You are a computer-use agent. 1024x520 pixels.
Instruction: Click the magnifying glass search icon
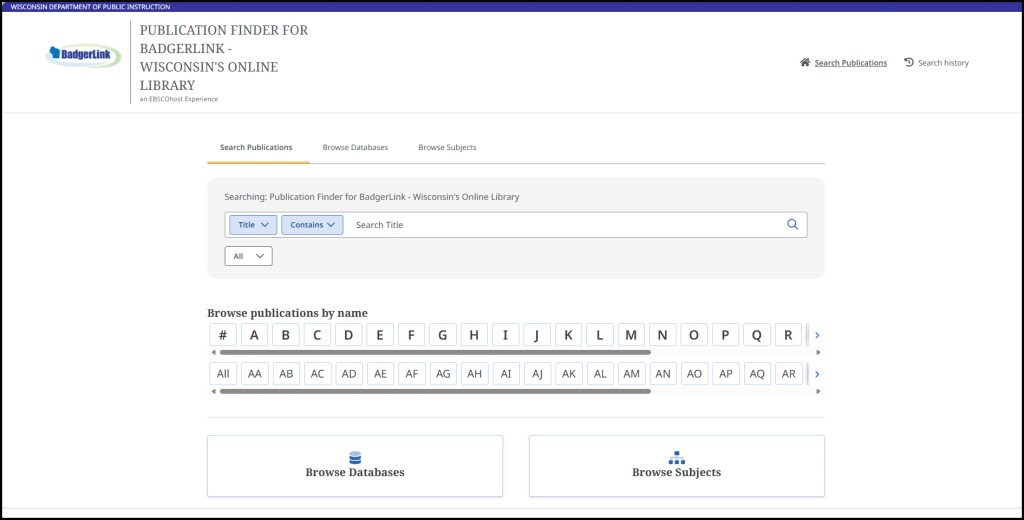click(x=792, y=225)
